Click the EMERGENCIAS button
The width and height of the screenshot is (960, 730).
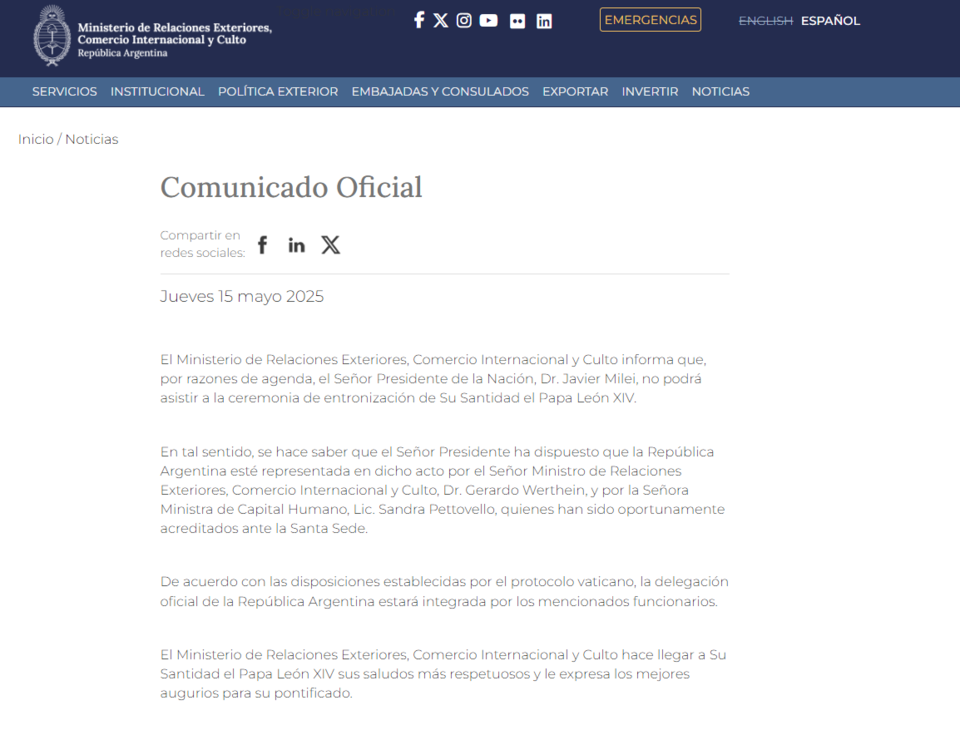pyautogui.click(x=650, y=20)
